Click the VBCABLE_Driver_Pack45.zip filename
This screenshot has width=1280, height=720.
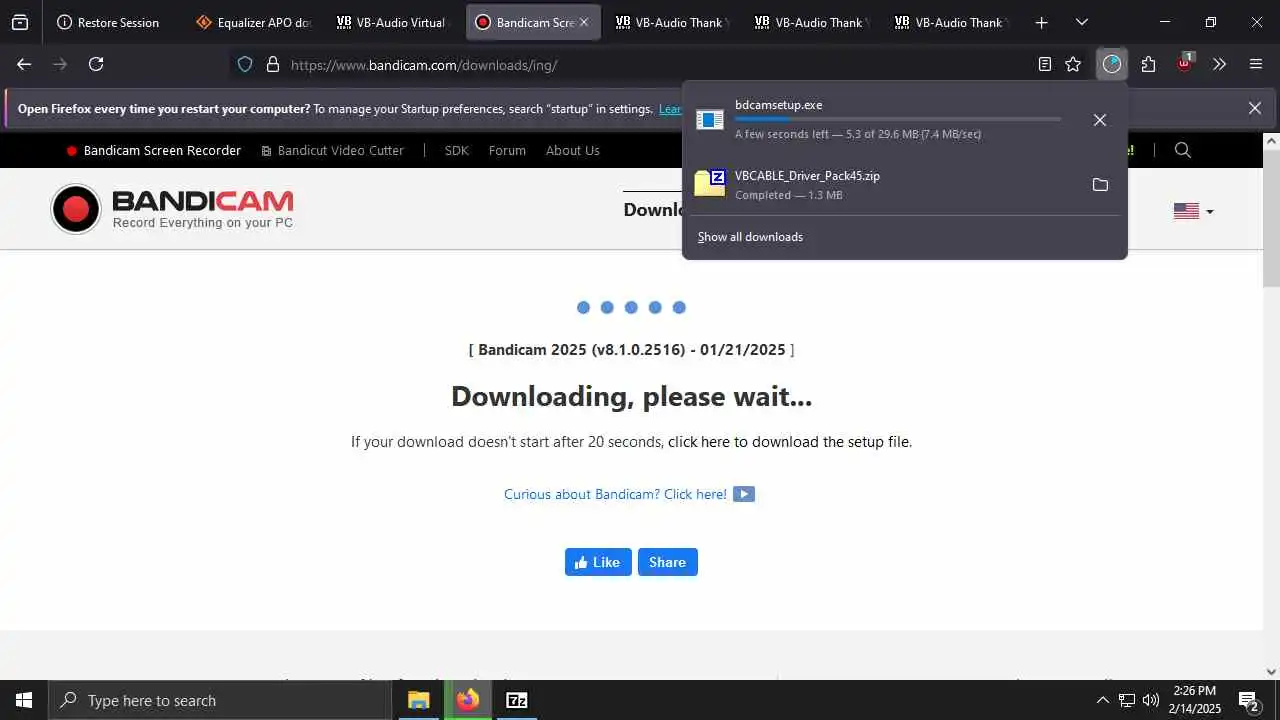[x=807, y=176]
